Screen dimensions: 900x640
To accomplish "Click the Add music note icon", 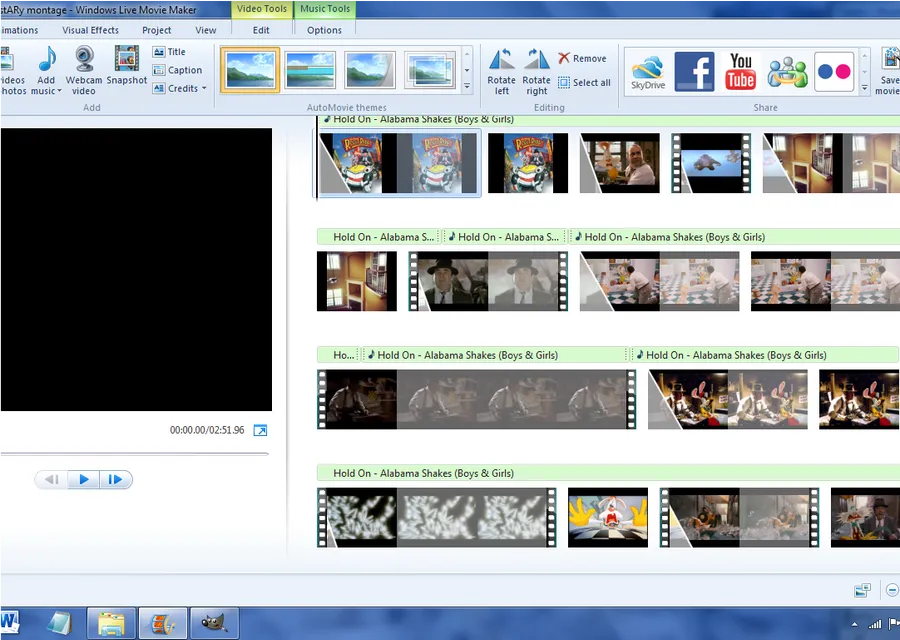I will click(x=47, y=59).
